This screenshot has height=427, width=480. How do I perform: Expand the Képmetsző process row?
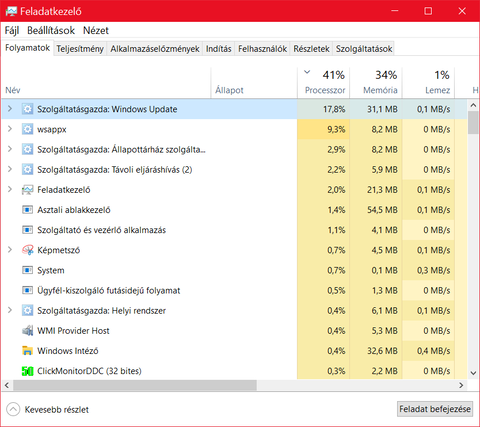(10, 250)
